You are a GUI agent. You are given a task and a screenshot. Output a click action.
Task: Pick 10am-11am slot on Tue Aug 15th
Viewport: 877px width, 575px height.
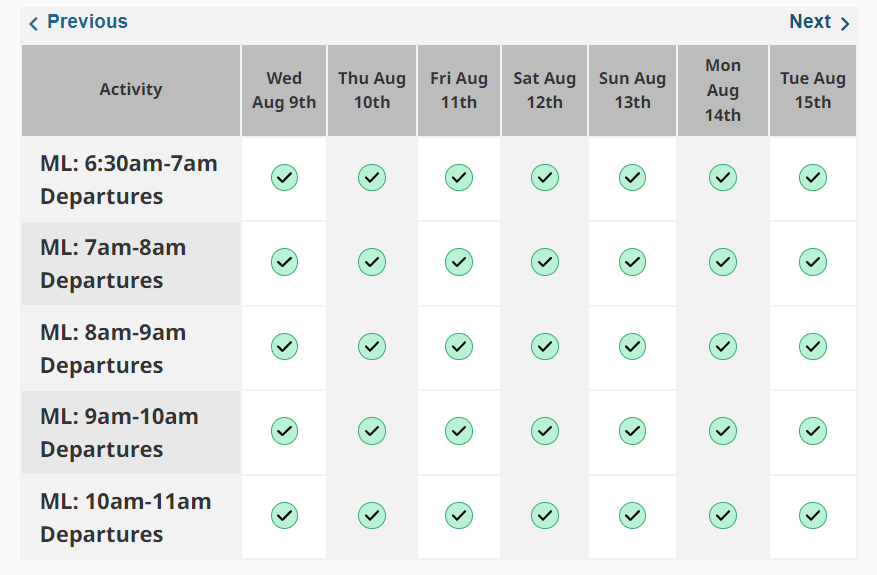[813, 516]
